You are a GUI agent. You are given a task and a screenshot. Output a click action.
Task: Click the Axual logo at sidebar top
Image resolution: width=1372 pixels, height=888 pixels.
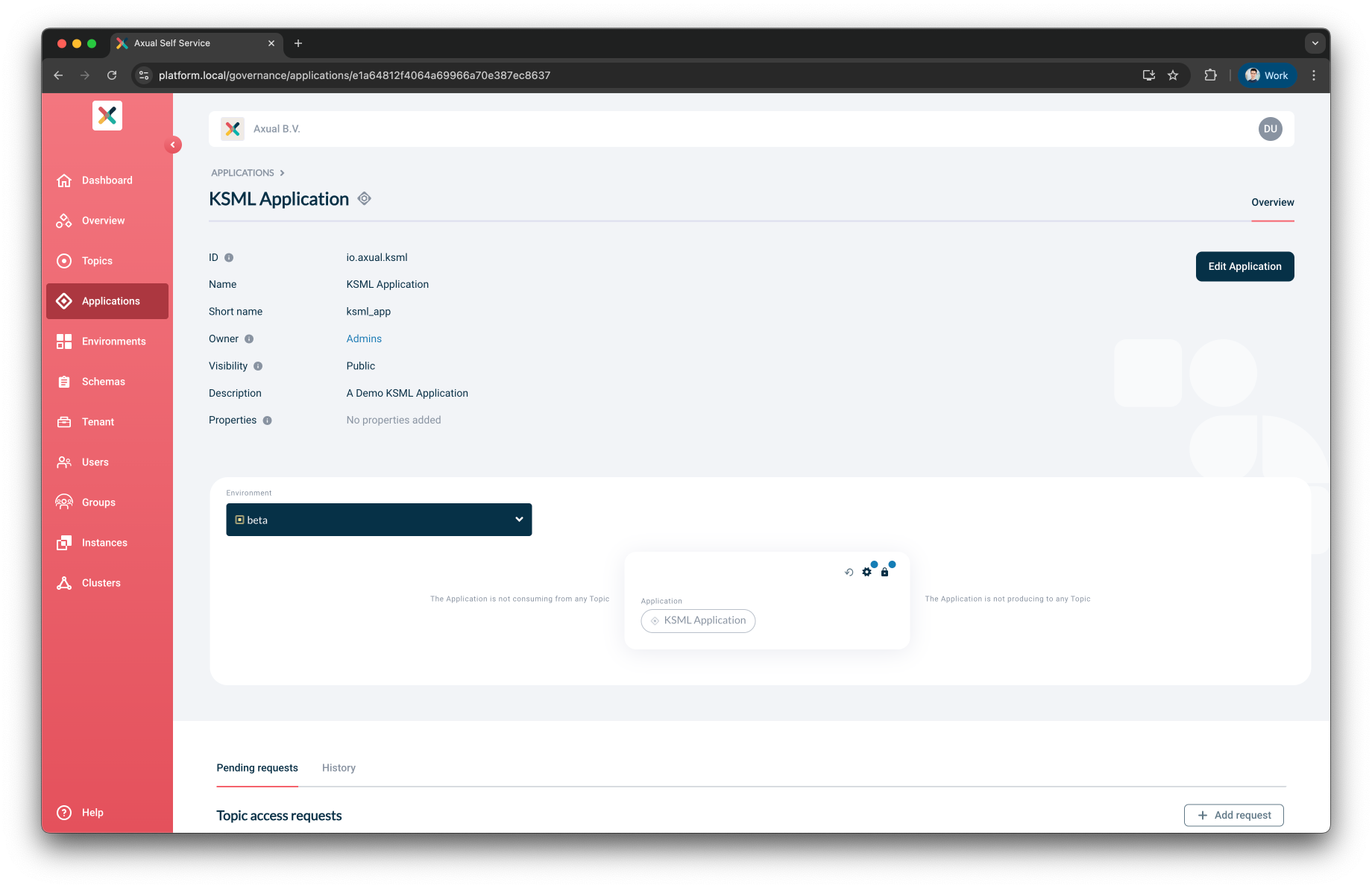click(x=107, y=116)
